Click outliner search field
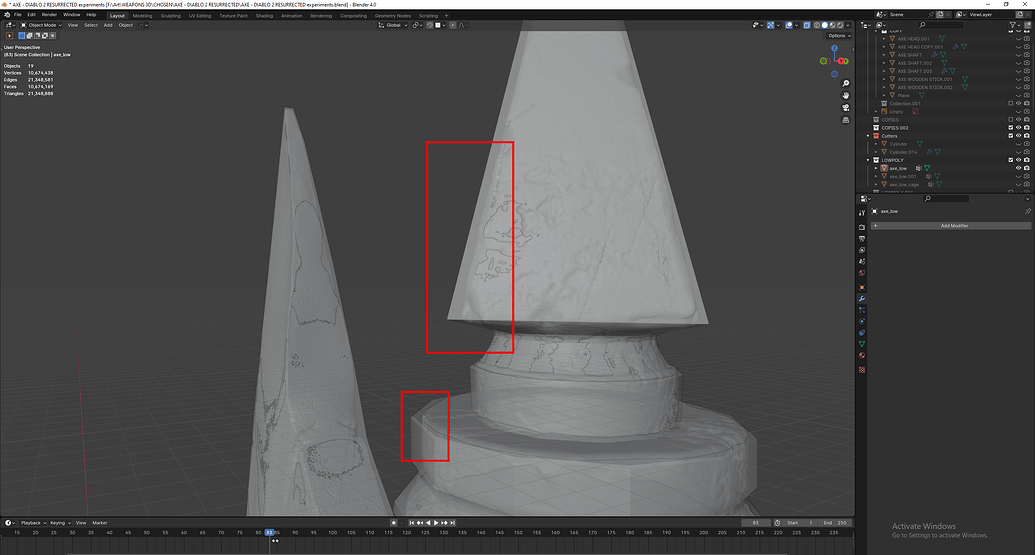 tap(941, 25)
